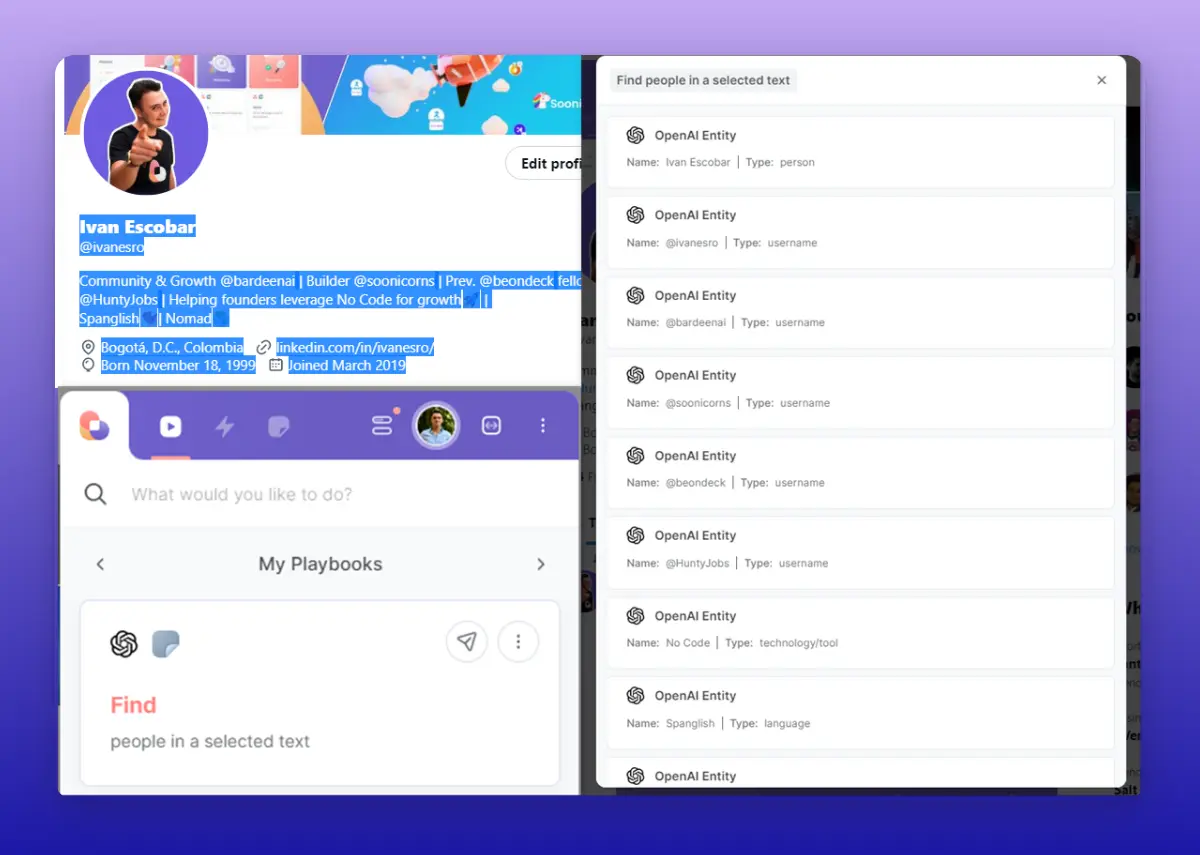Close the results panel with X
The height and width of the screenshot is (855, 1200).
tap(1102, 80)
